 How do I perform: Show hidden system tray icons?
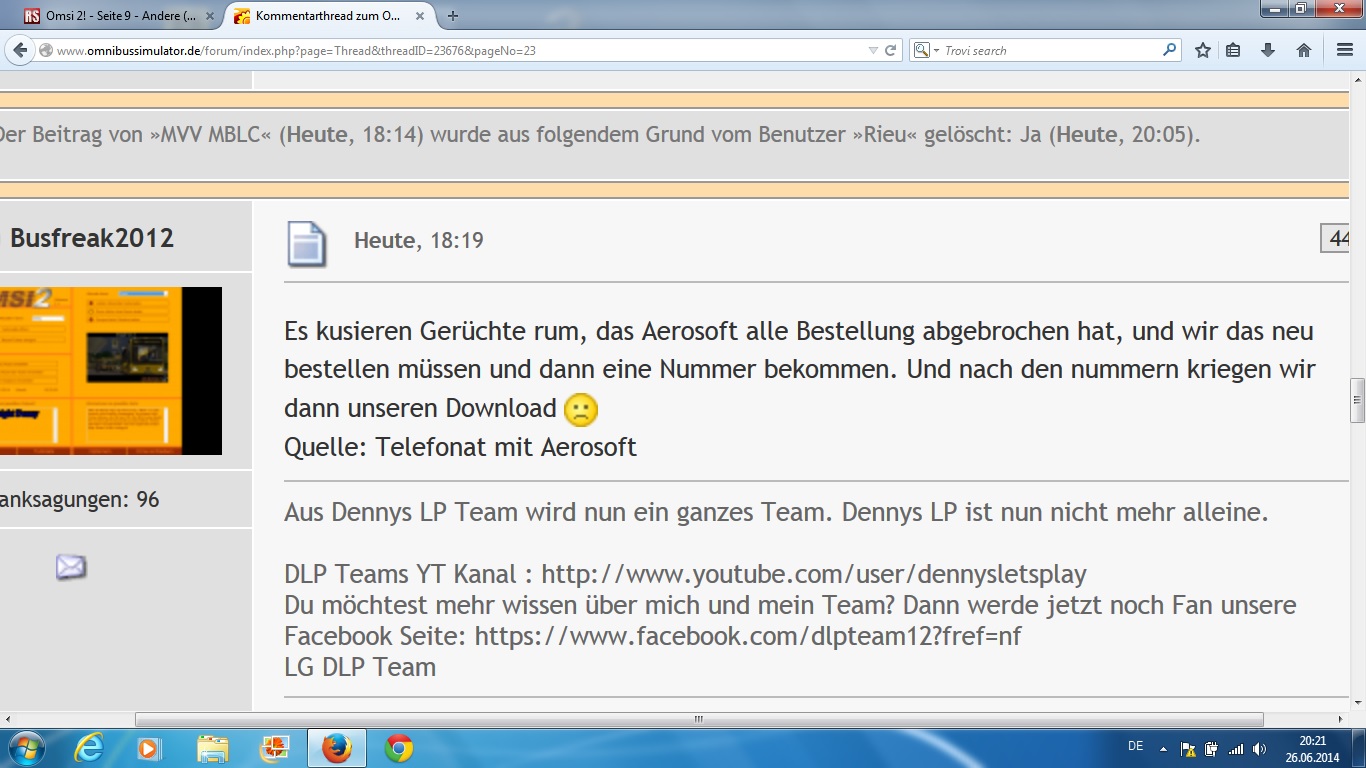(x=1163, y=748)
